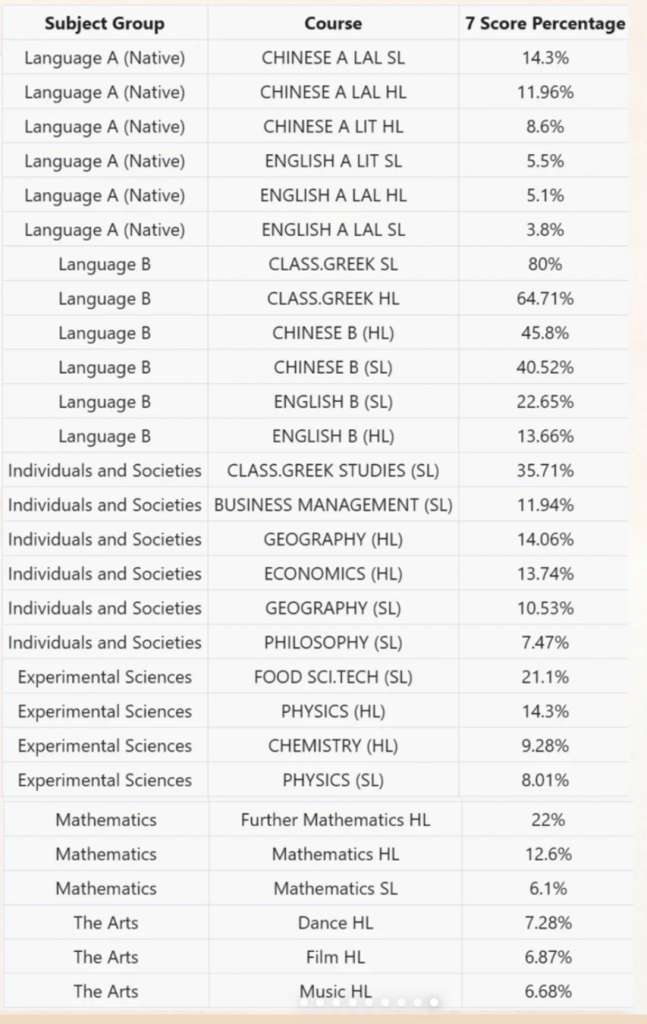Click the last highlighted pagination dot
The width and height of the screenshot is (647, 1024).
pyautogui.click(x=433, y=1001)
